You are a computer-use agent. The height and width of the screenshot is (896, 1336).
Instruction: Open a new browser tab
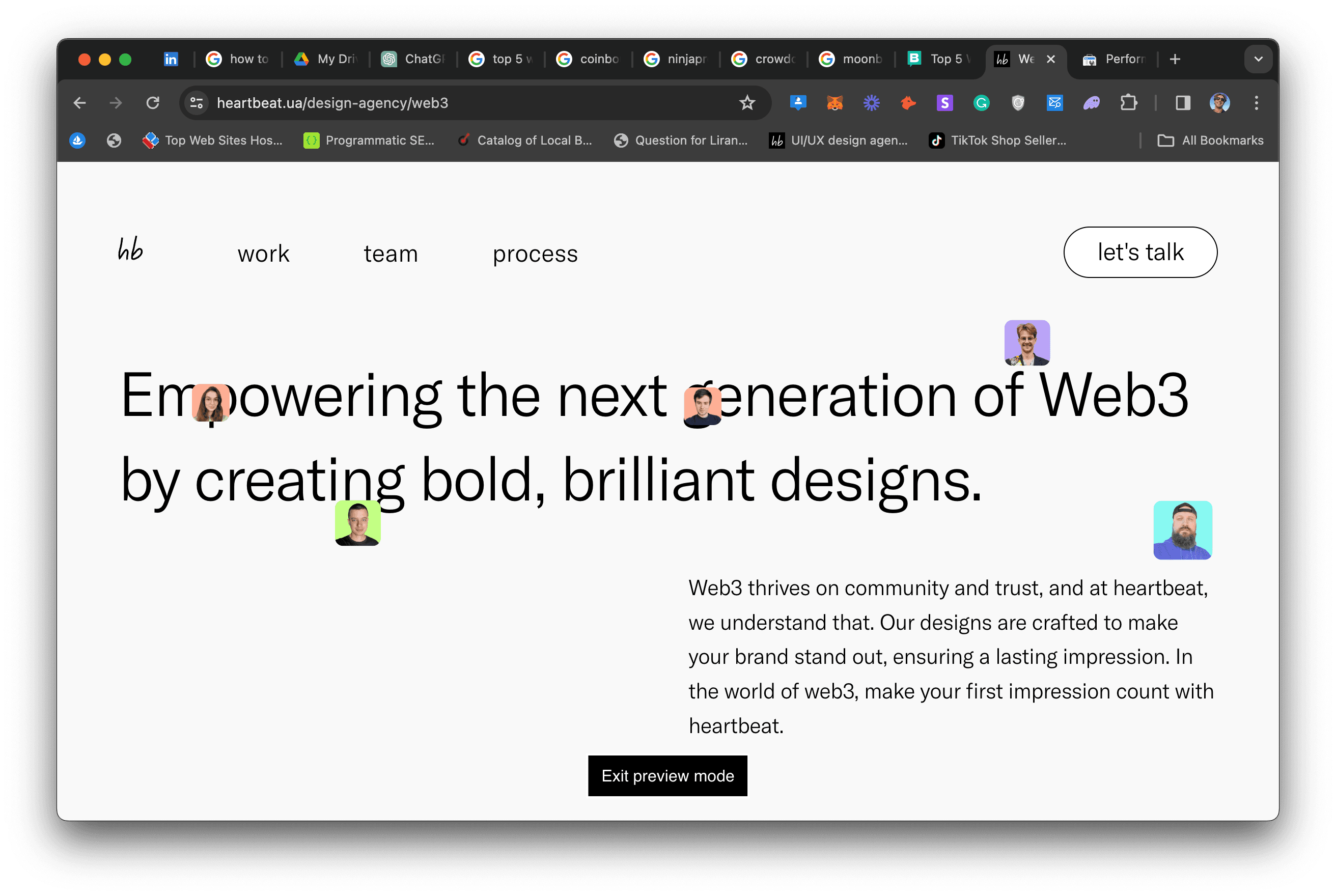coord(1175,59)
